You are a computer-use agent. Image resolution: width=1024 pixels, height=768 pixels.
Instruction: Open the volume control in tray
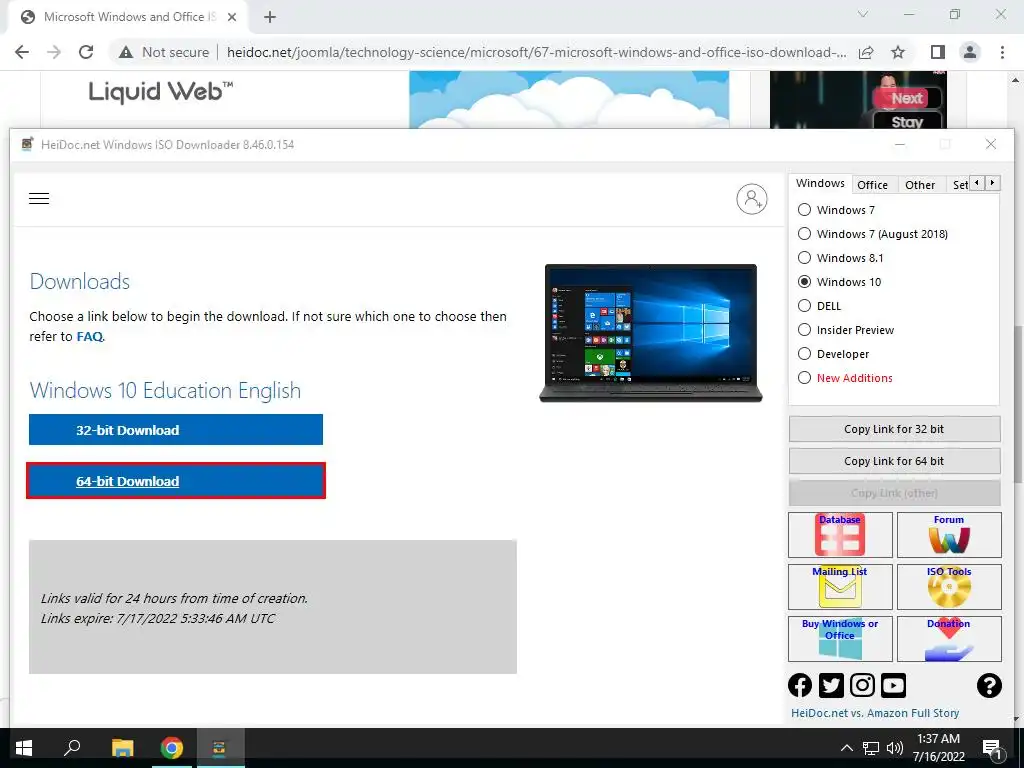pos(895,748)
